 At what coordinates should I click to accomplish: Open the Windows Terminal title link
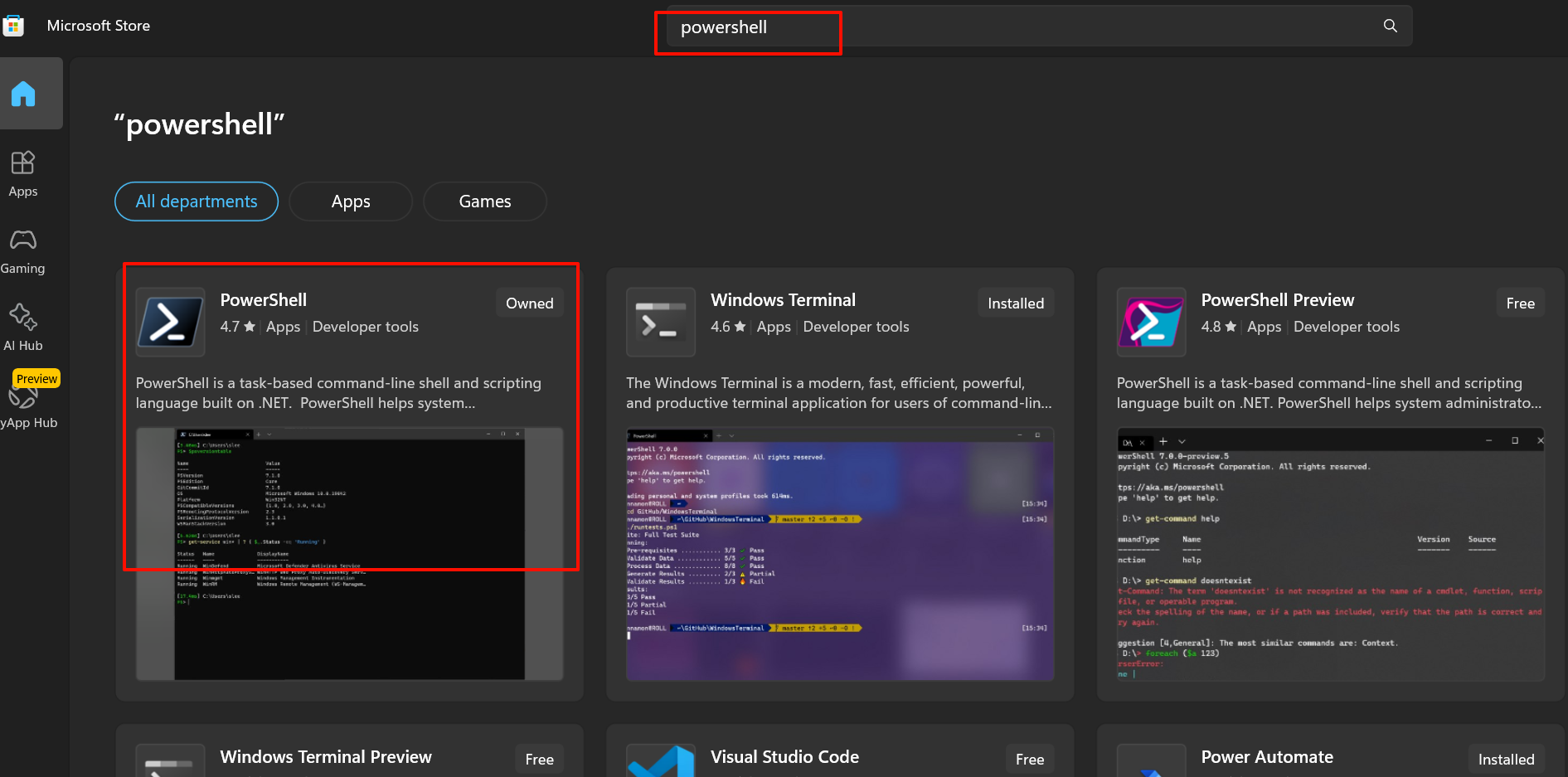pos(783,300)
